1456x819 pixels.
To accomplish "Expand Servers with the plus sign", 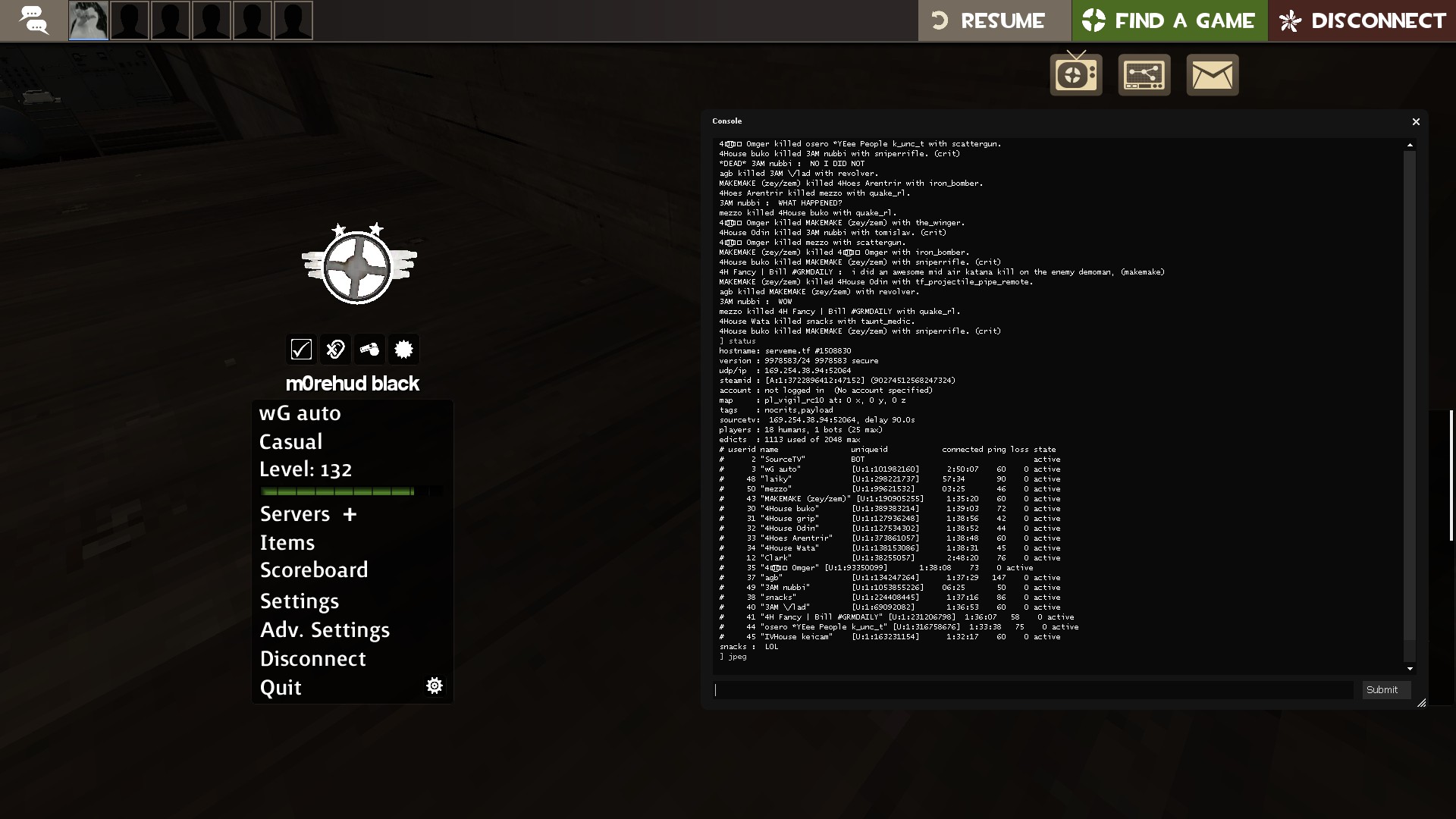I will 350,515.
